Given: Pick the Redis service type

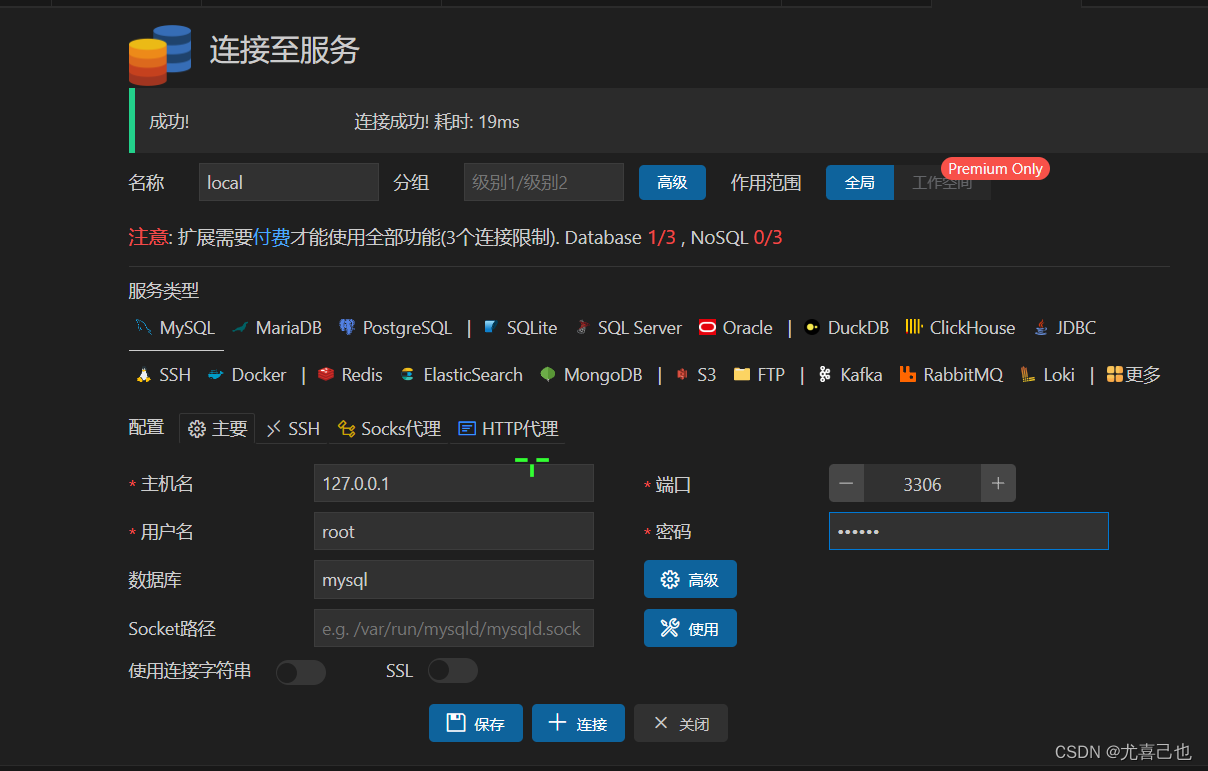Looking at the screenshot, I should [350, 375].
